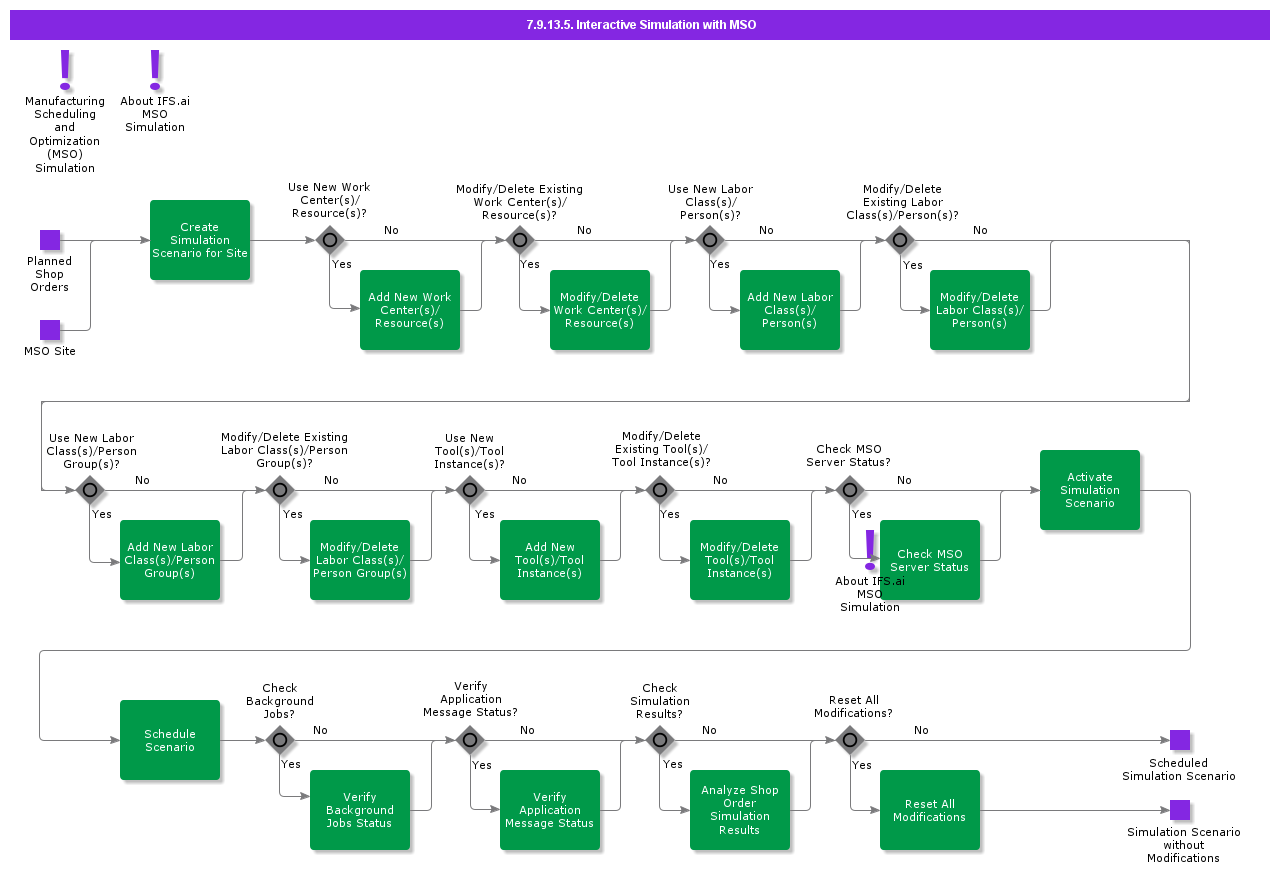Click the Schedule Scenario box

point(170,740)
